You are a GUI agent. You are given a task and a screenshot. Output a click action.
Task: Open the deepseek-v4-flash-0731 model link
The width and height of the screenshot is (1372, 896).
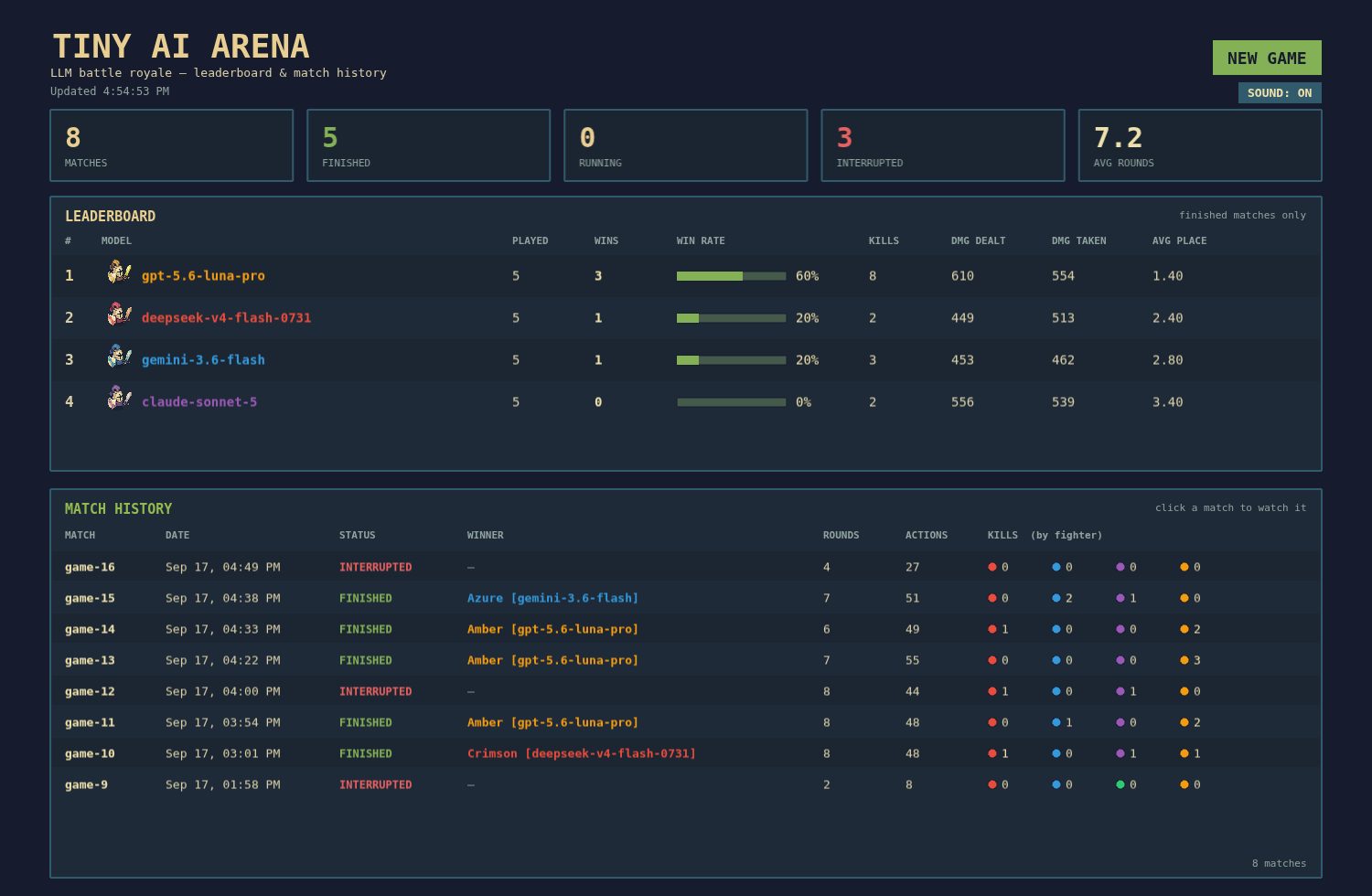(x=226, y=317)
